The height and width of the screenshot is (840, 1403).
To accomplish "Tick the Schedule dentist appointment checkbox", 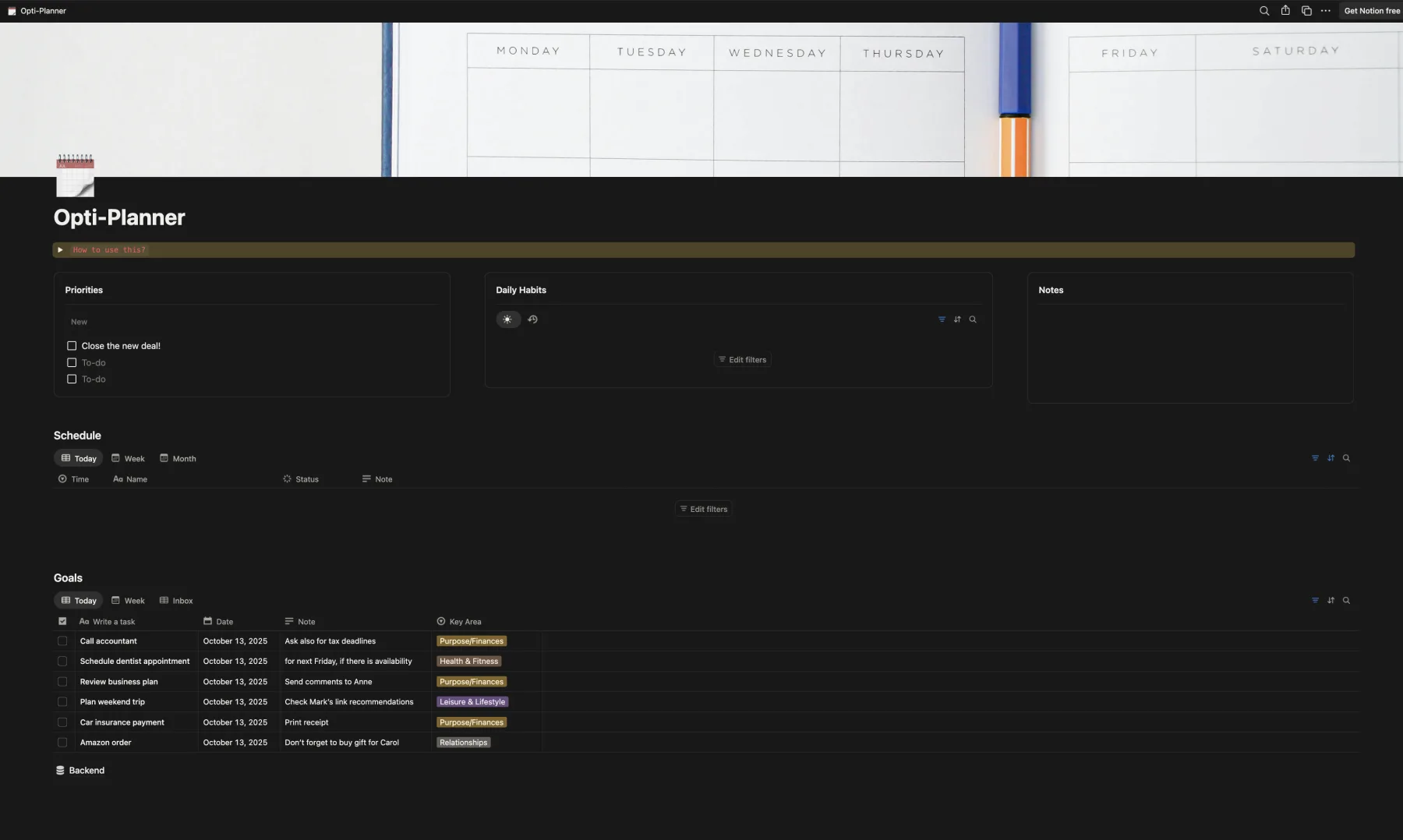I will tap(62, 662).
